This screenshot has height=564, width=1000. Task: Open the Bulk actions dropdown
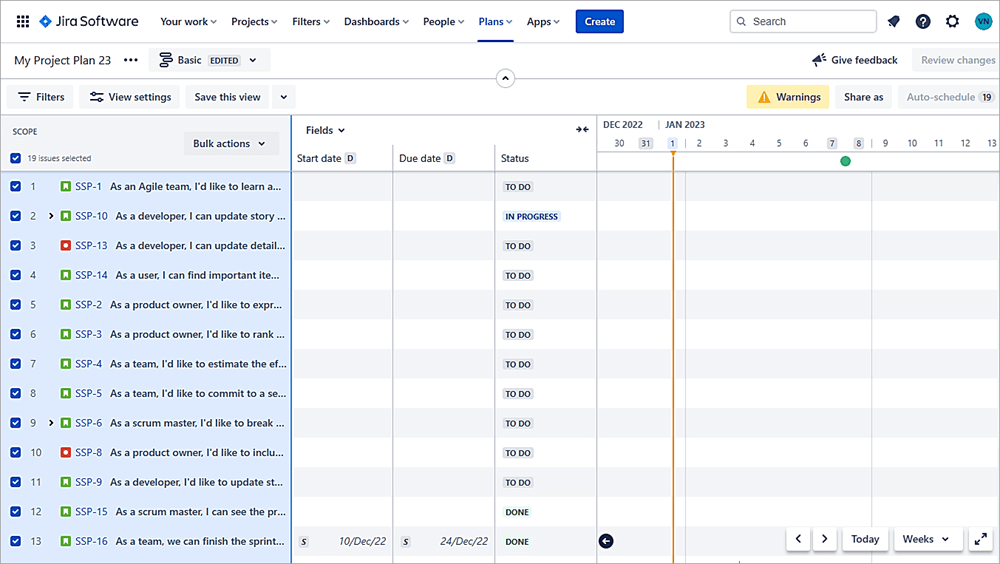[230, 143]
